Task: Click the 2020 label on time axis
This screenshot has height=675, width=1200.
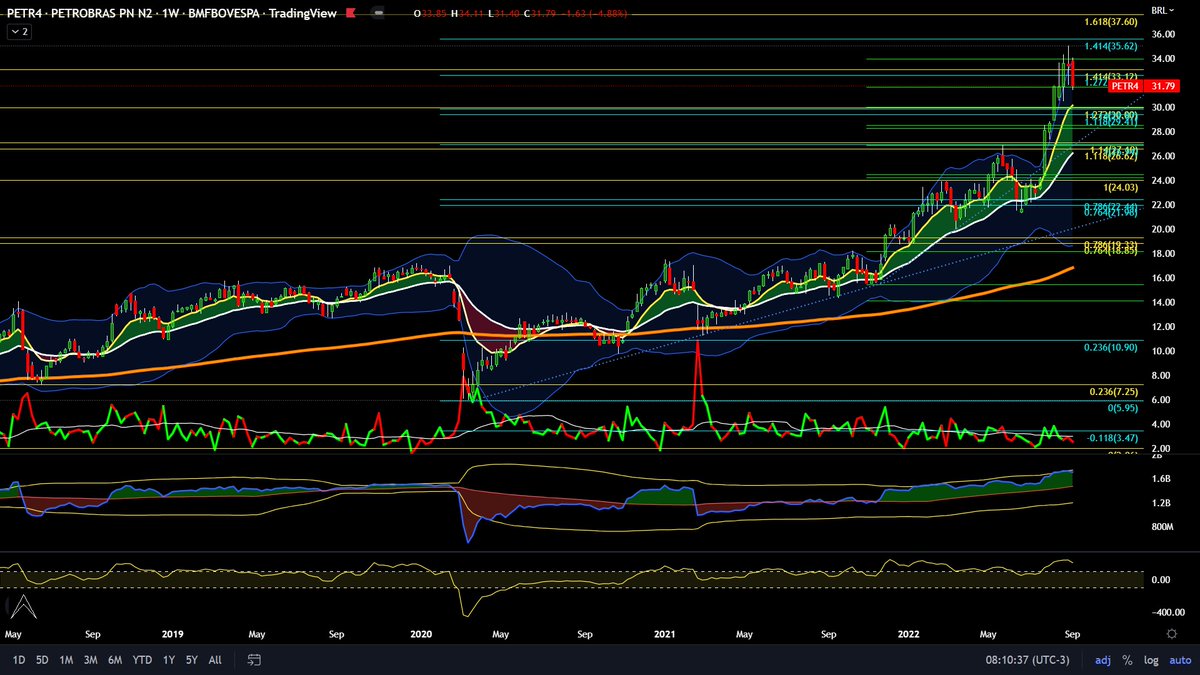Action: pyautogui.click(x=422, y=634)
